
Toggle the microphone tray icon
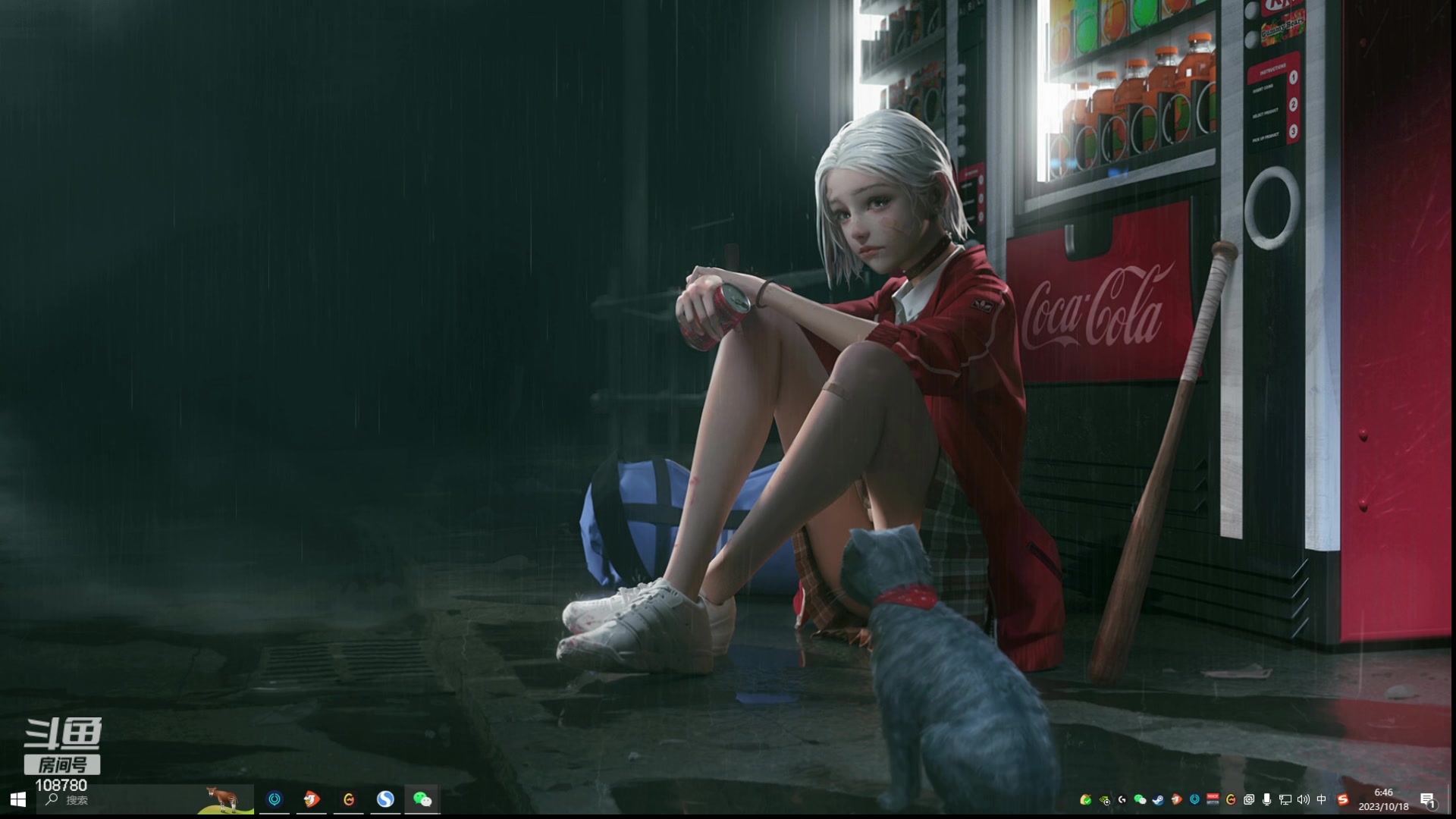[1266, 799]
